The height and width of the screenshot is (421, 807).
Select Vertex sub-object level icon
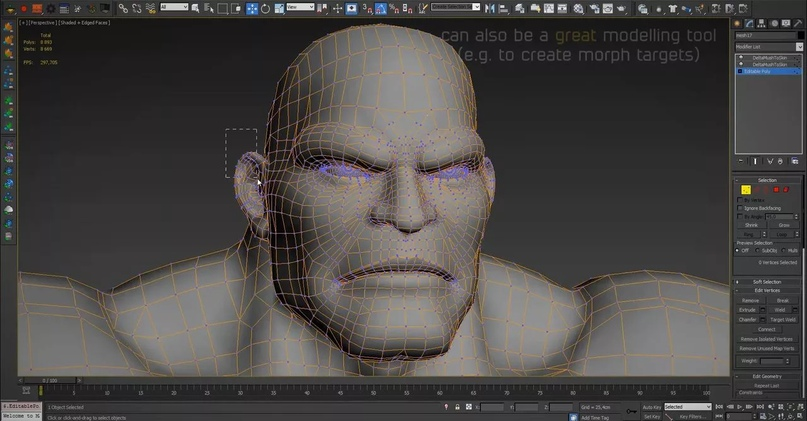[x=746, y=190]
